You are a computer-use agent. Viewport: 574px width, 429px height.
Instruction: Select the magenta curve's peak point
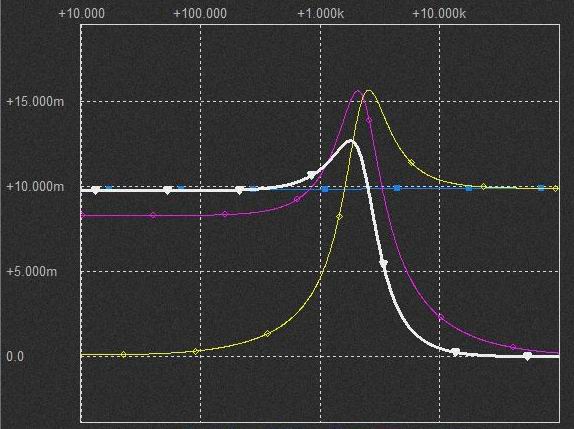(358, 91)
